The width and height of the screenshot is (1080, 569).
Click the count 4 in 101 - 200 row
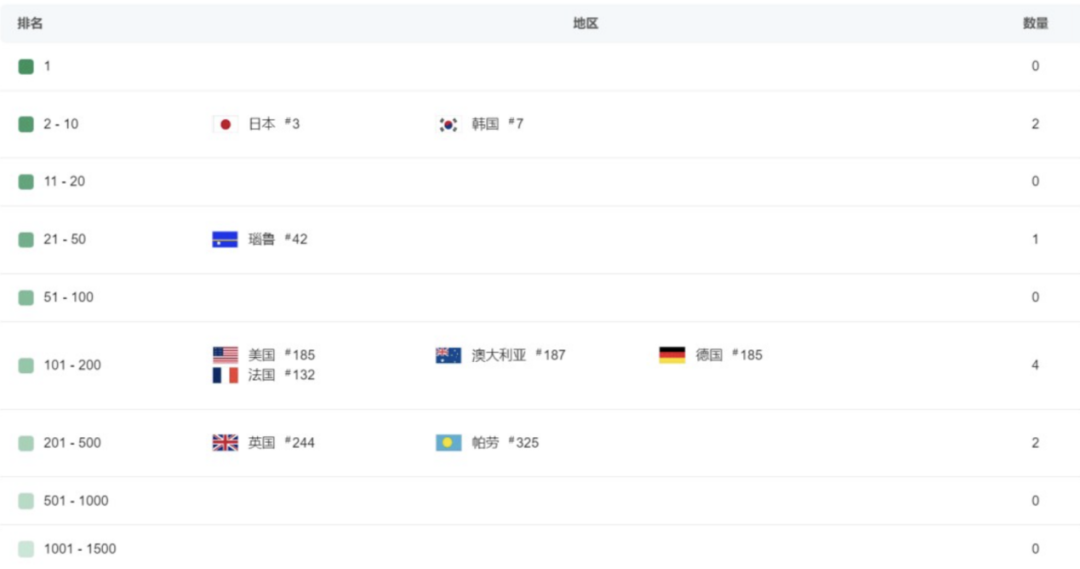[1035, 365]
